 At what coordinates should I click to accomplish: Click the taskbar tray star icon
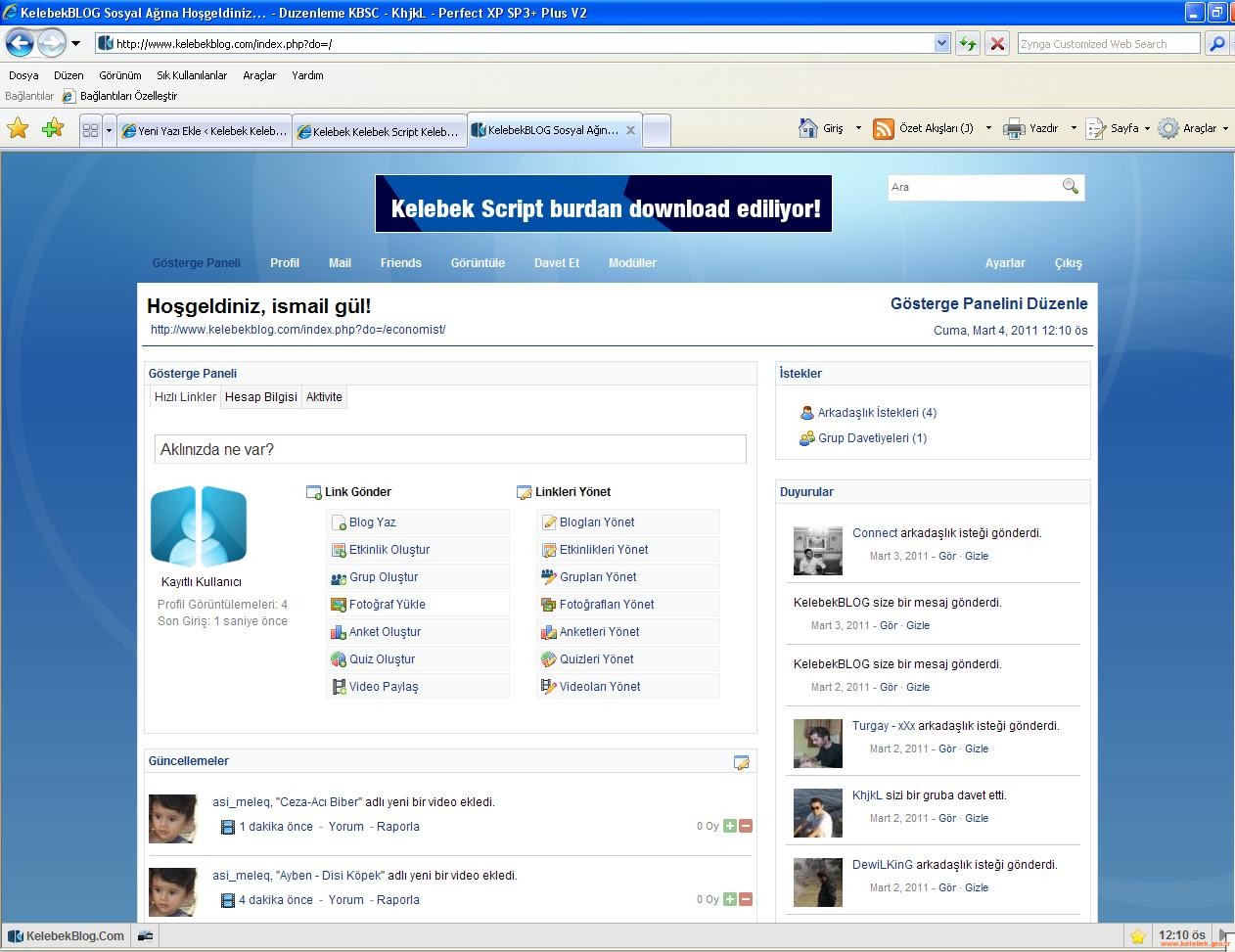click(x=1138, y=936)
